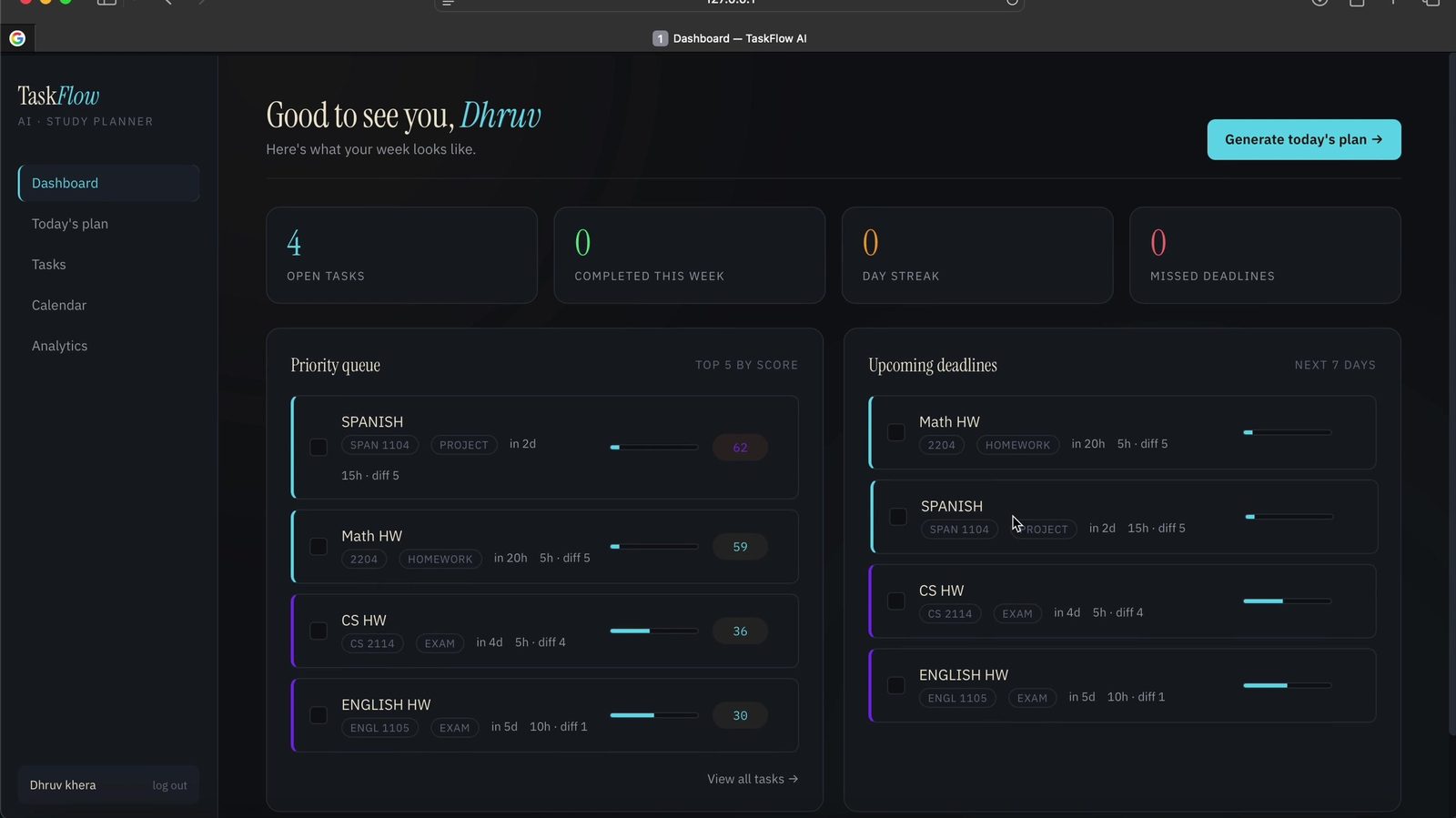Click the ENGLISH HW progress bar in Upcoming deadlines

[x=1288, y=685]
